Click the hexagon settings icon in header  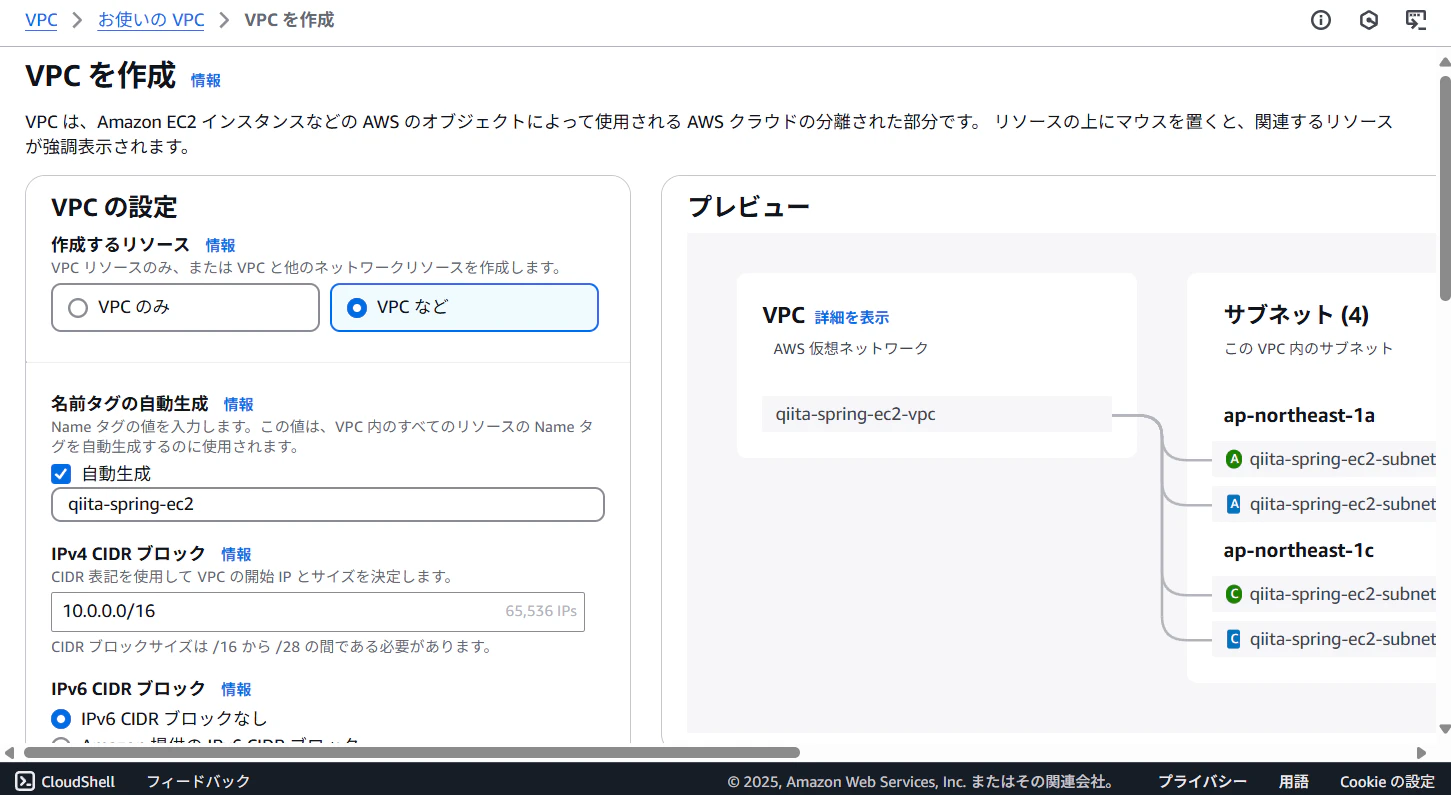coord(1369,20)
